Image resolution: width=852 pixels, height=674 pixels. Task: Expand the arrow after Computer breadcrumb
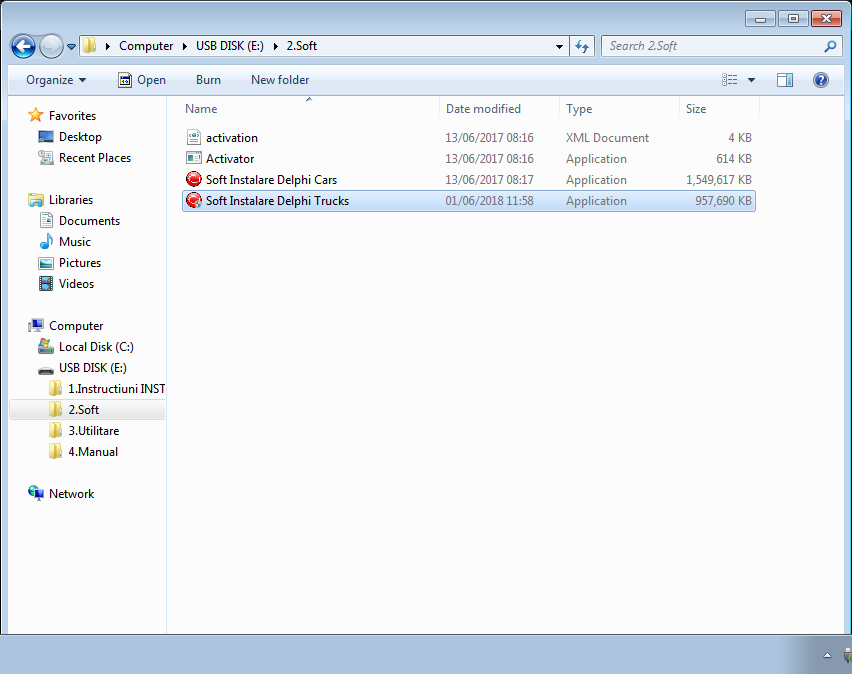point(185,46)
